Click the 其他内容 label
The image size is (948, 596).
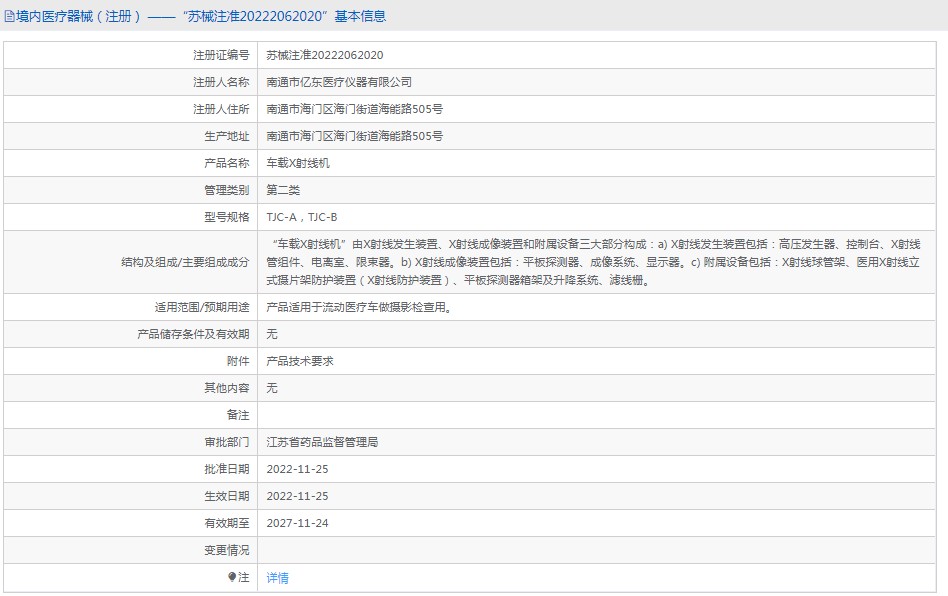pos(227,388)
